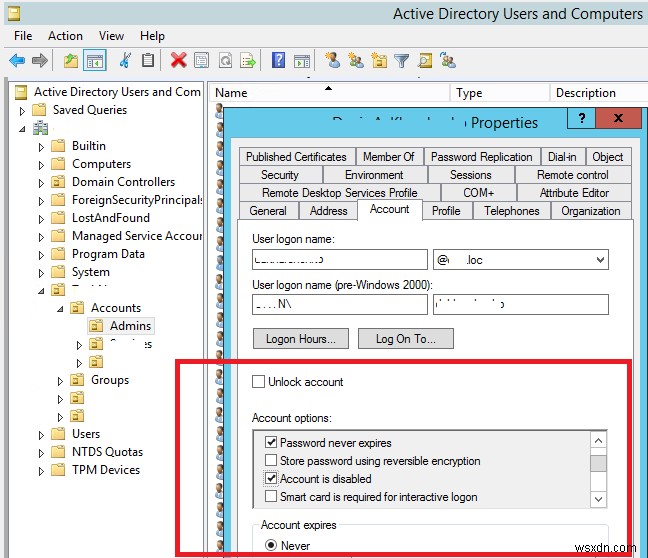The height and width of the screenshot is (558, 648).
Task: Select the Users container in tree
Action: tap(86, 434)
